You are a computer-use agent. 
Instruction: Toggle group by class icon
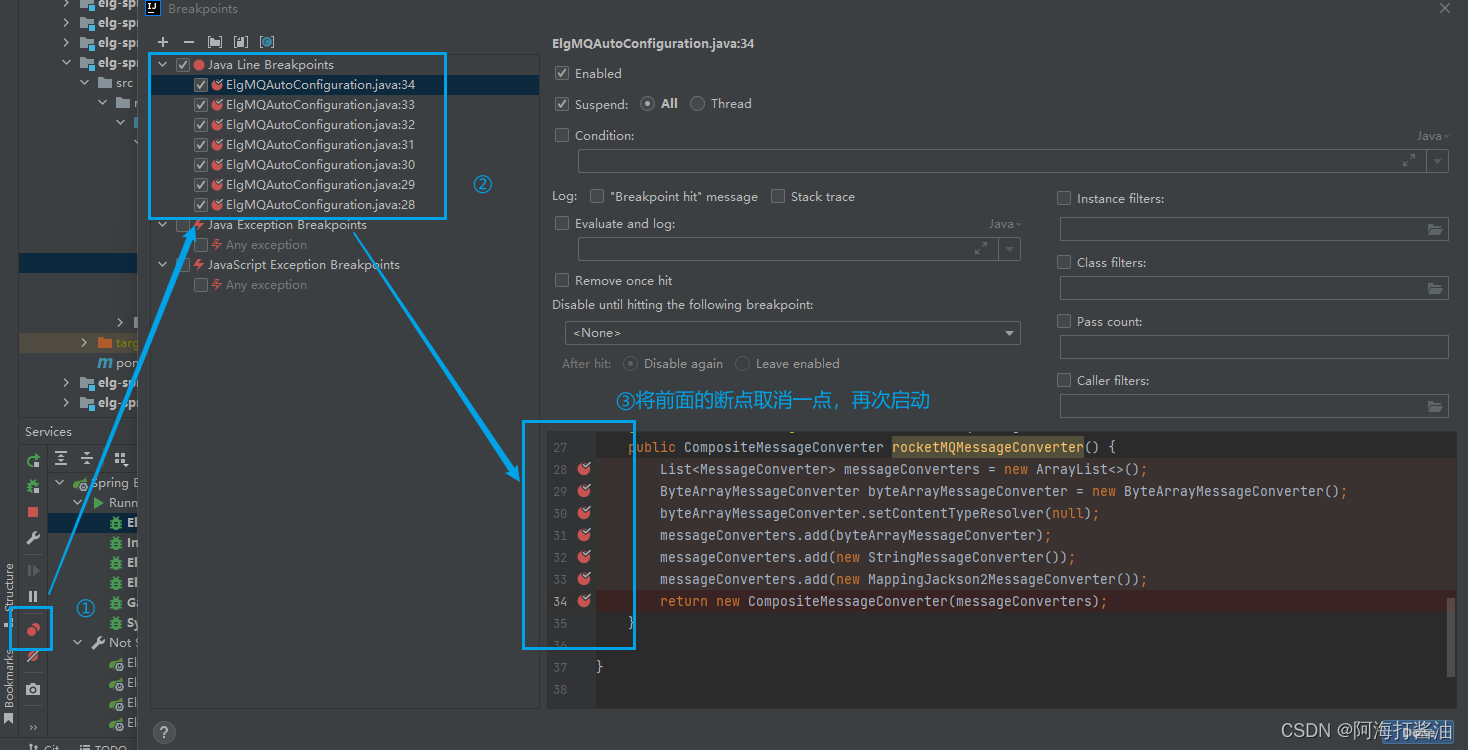click(267, 42)
